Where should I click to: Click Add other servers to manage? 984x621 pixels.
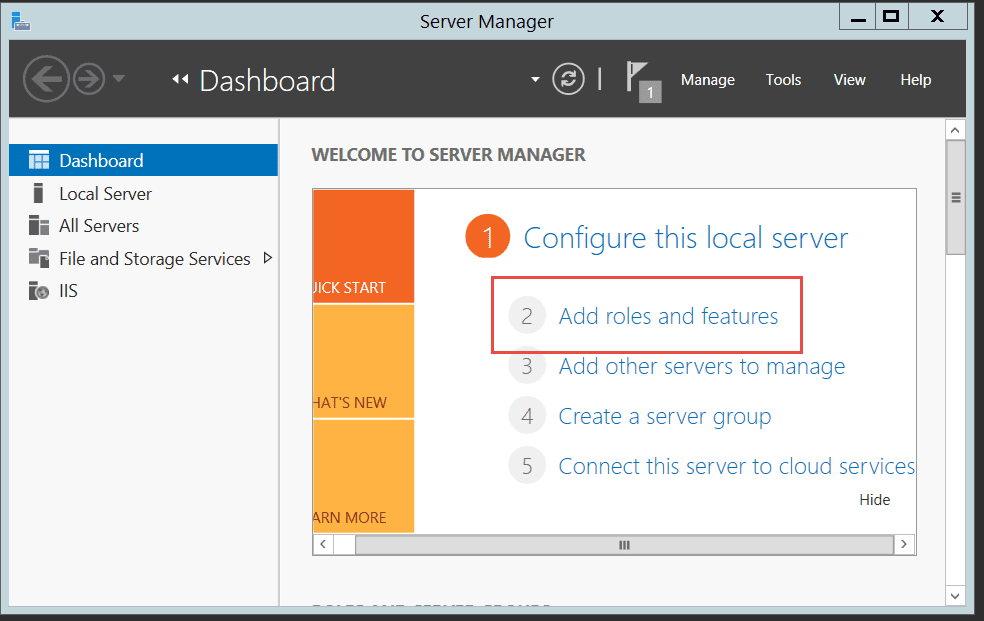pos(702,366)
